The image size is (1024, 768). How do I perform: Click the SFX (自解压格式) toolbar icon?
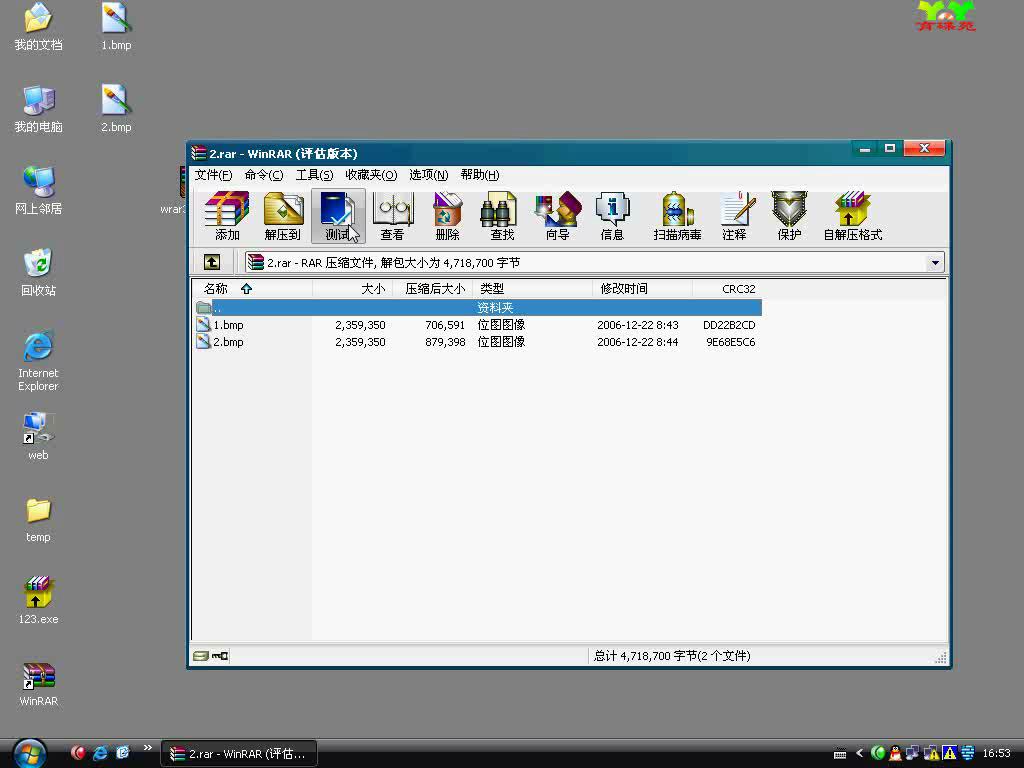point(852,216)
